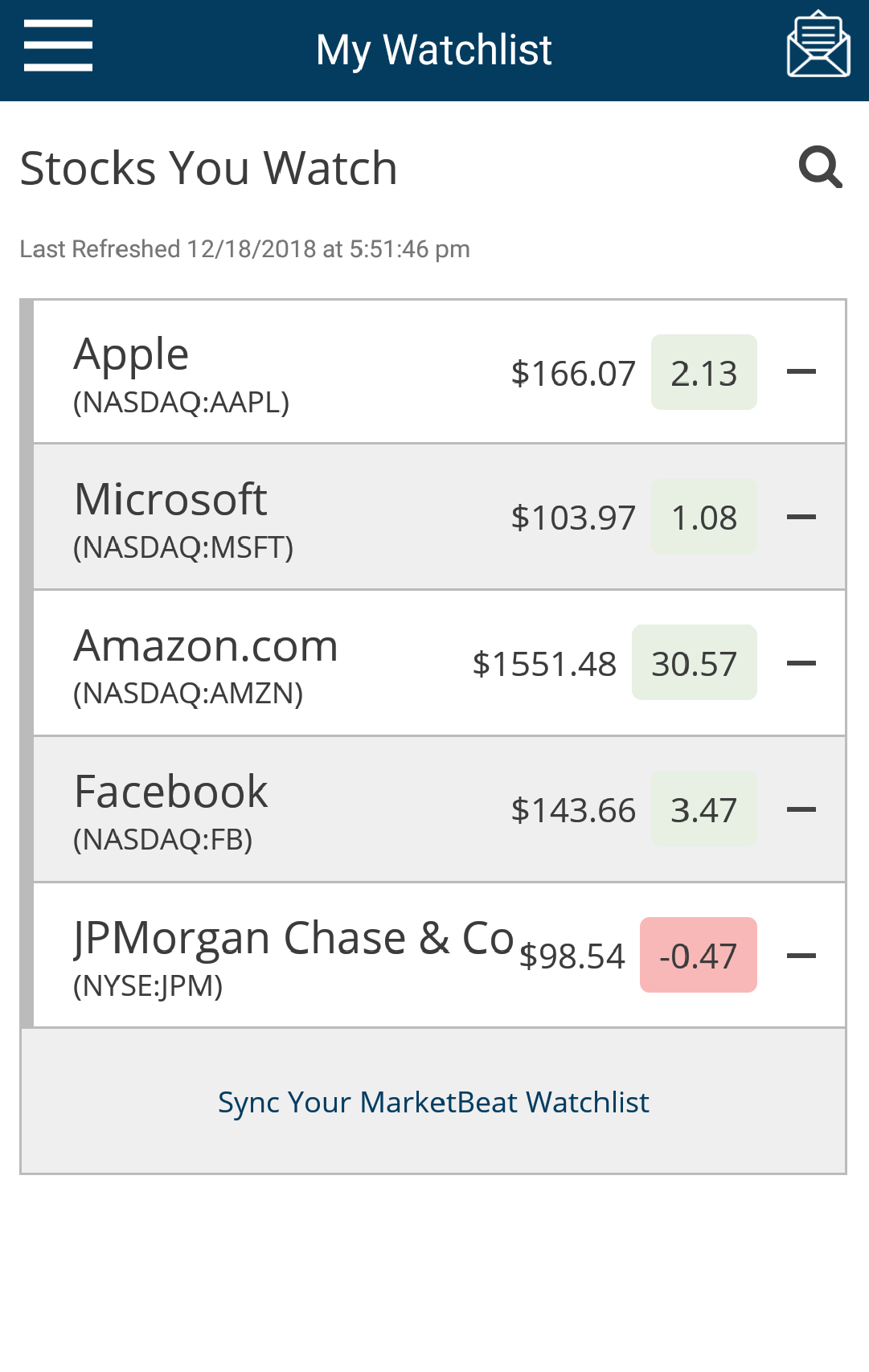This screenshot has height=1372, width=869.
Task: Click Sync Your MarketBeat Watchlist link
Action: click(x=433, y=1102)
